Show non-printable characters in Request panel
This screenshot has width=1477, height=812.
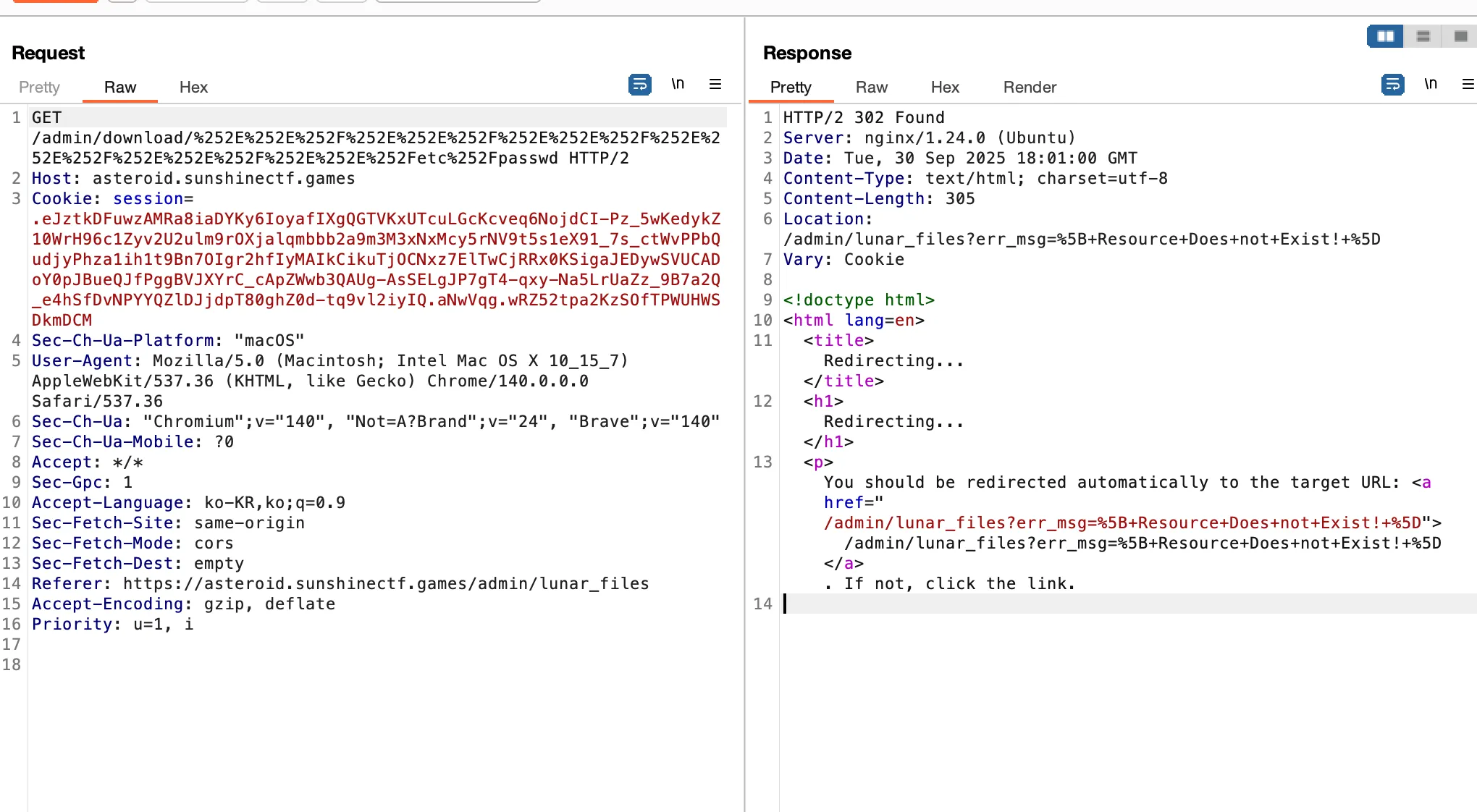tap(678, 84)
